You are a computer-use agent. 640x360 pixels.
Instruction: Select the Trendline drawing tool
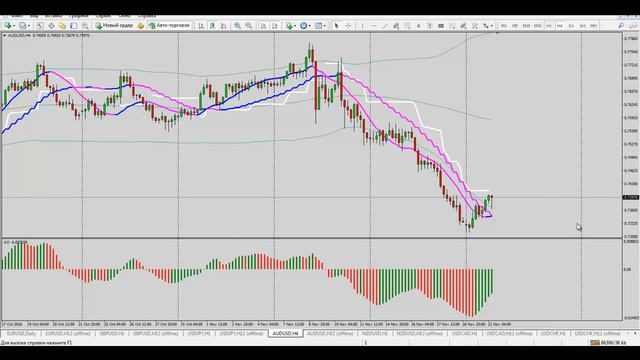click(384, 26)
